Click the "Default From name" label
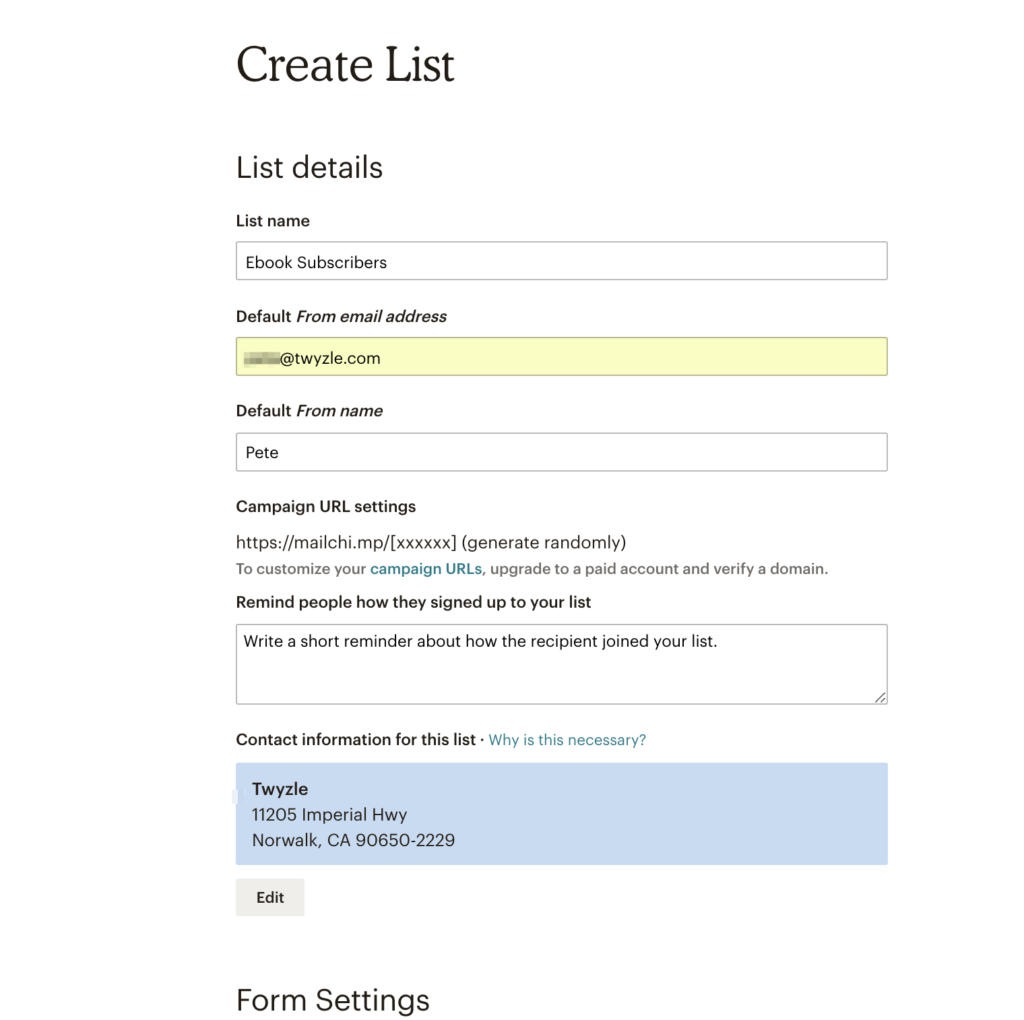The width and height of the screenshot is (1024, 1020). tap(309, 411)
